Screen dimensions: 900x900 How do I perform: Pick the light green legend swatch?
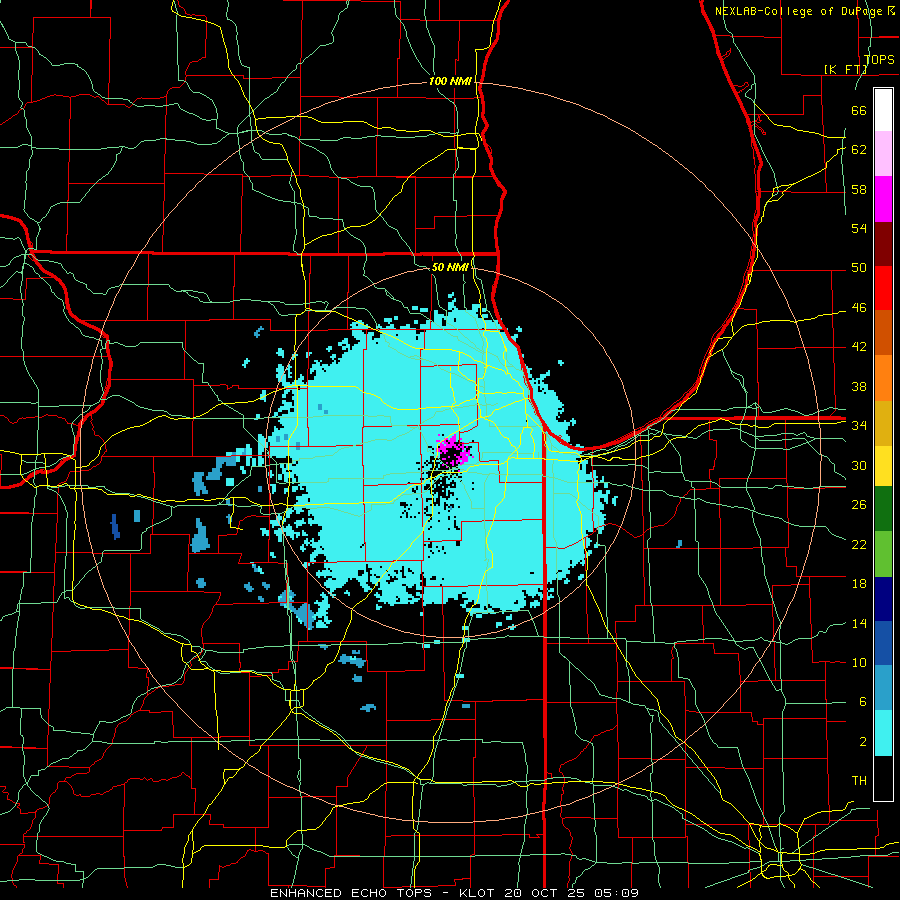(883, 553)
